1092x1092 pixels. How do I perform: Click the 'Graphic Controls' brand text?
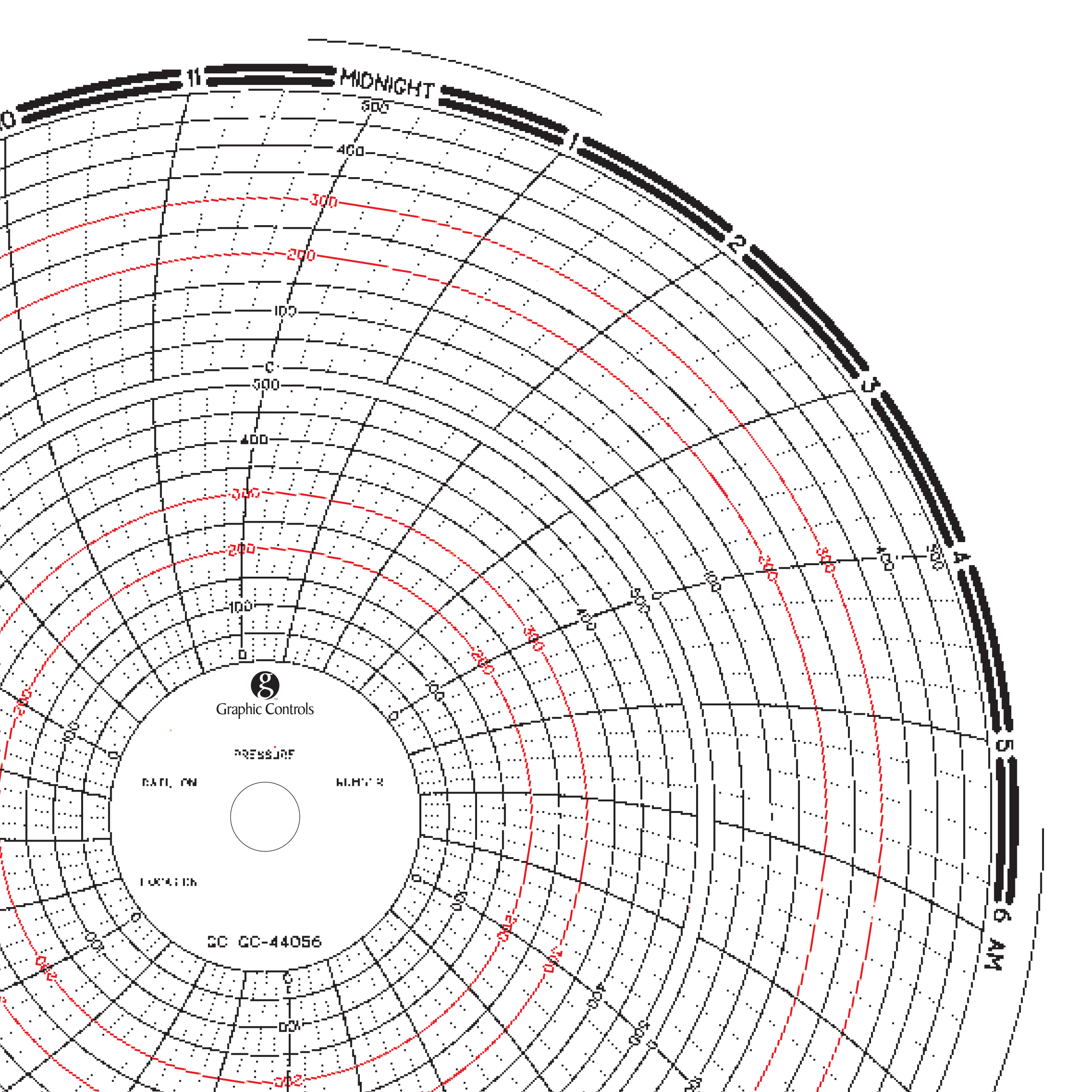click(x=265, y=710)
